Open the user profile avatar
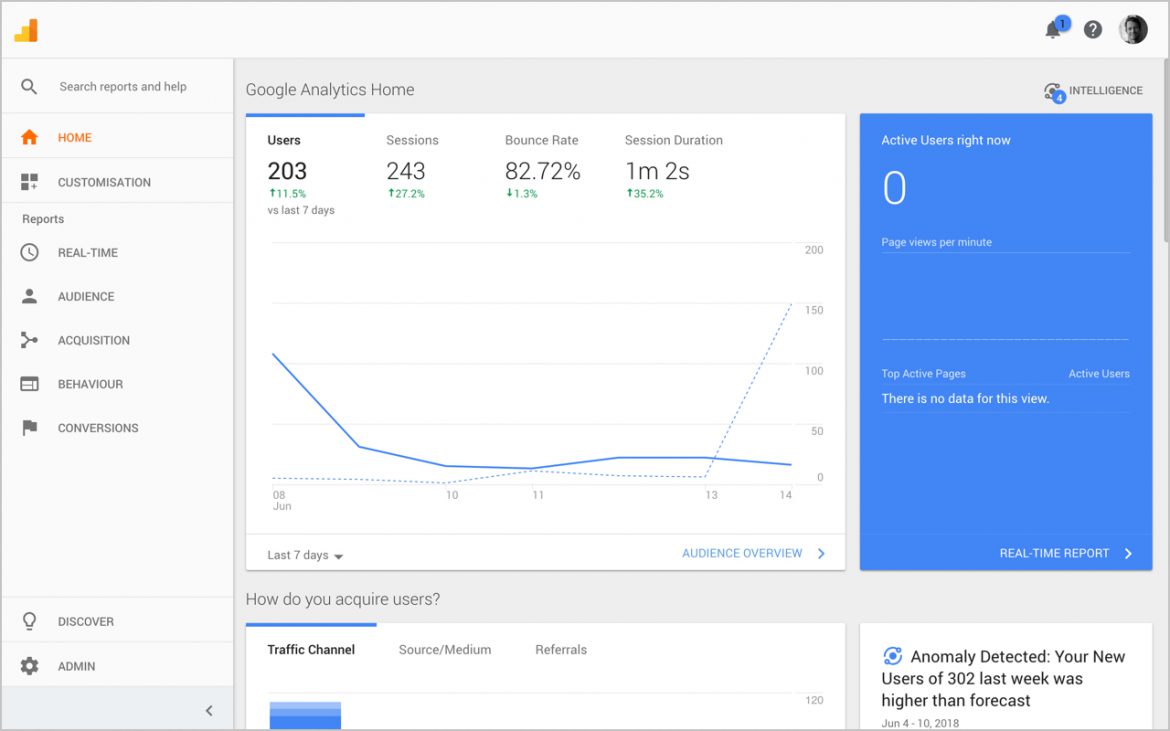 pyautogui.click(x=1133, y=30)
